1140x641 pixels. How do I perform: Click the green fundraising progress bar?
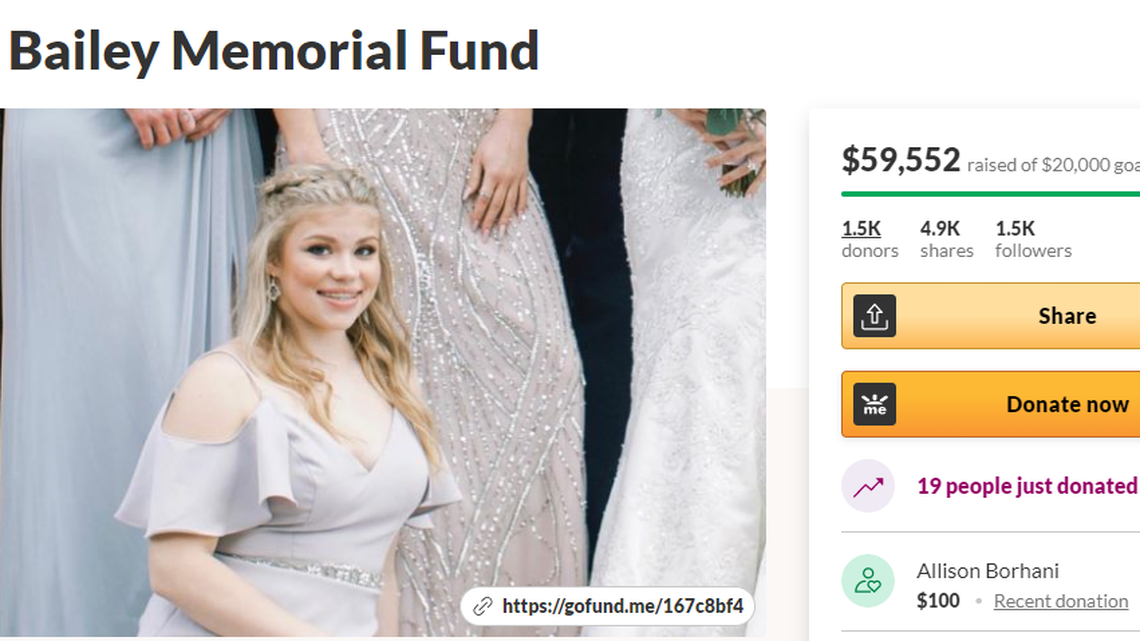pyautogui.click(x=990, y=194)
